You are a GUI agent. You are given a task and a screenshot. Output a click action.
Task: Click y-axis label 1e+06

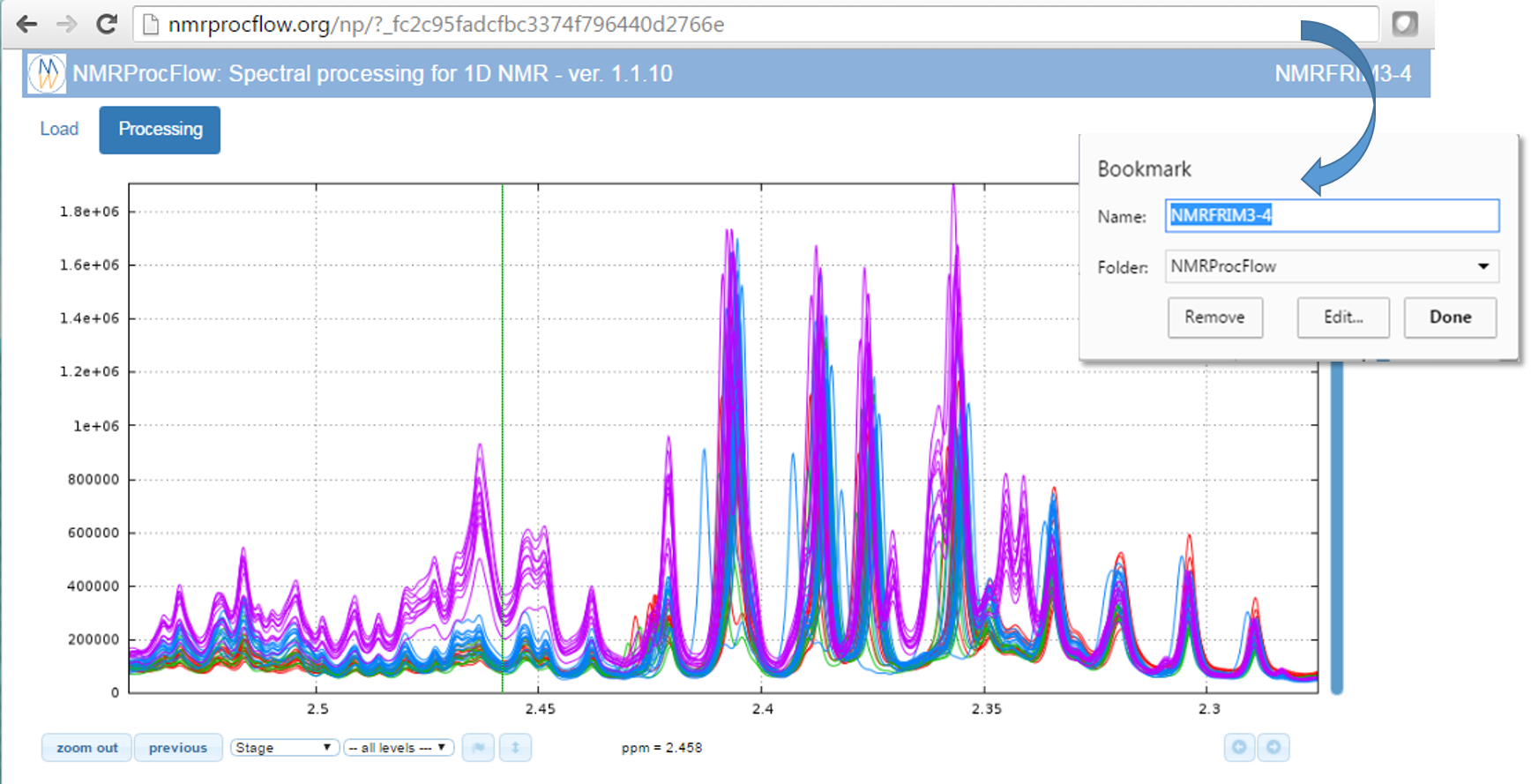pos(96,426)
